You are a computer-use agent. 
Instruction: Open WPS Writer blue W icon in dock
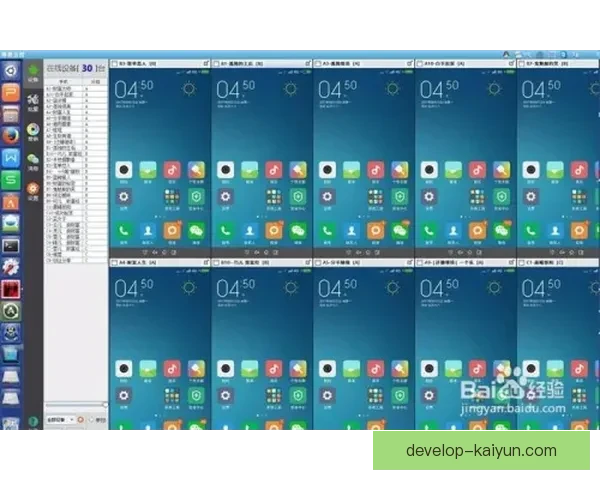coord(11,157)
